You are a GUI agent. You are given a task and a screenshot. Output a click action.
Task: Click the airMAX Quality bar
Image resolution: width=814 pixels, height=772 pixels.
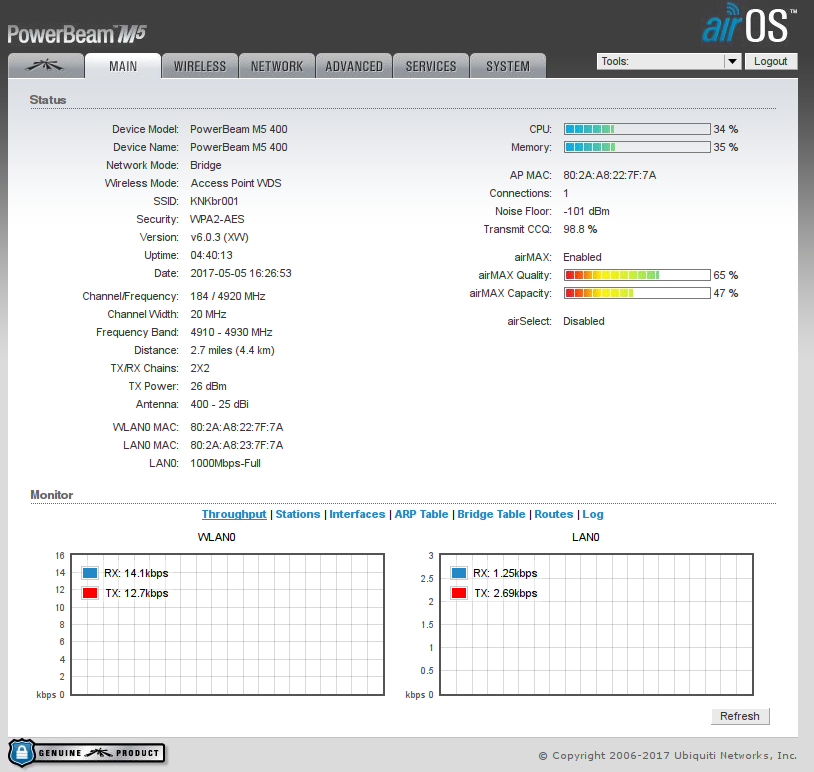point(637,275)
